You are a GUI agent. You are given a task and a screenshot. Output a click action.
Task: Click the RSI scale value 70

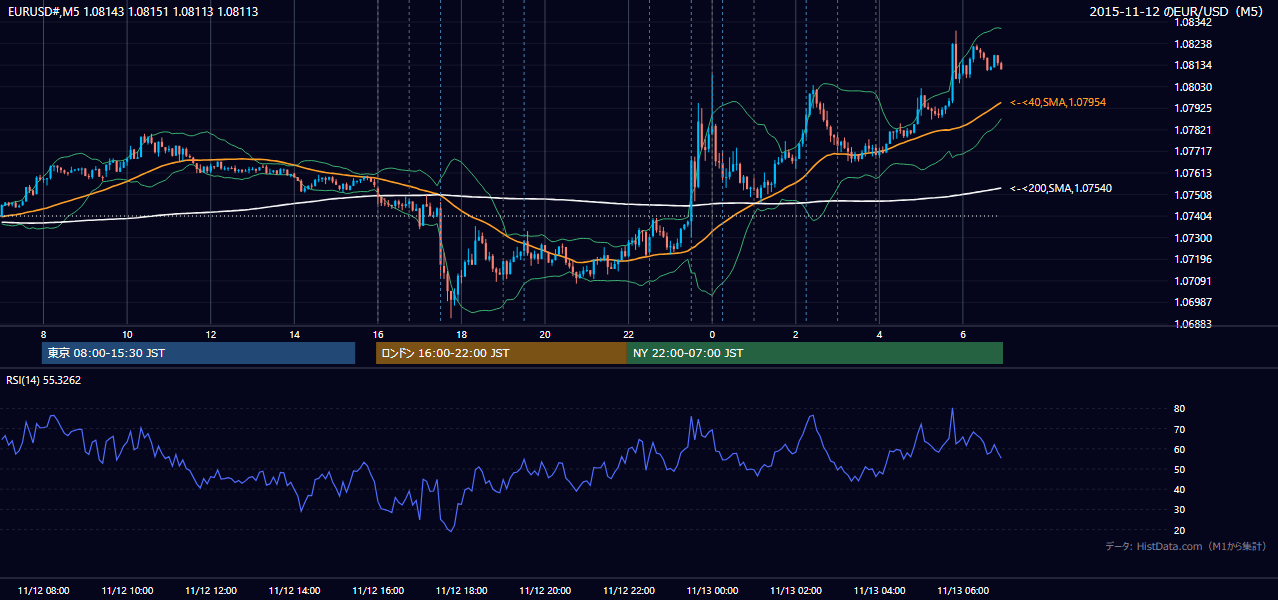1180,429
